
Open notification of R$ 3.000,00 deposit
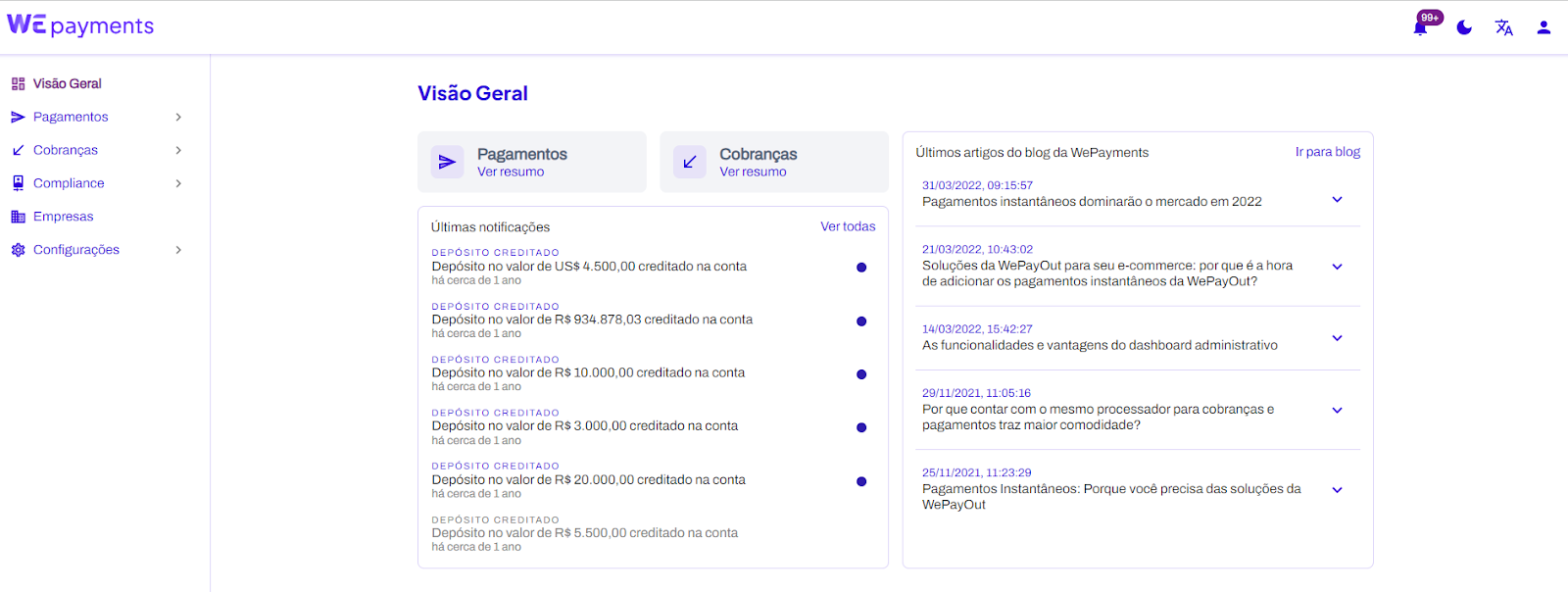(585, 426)
